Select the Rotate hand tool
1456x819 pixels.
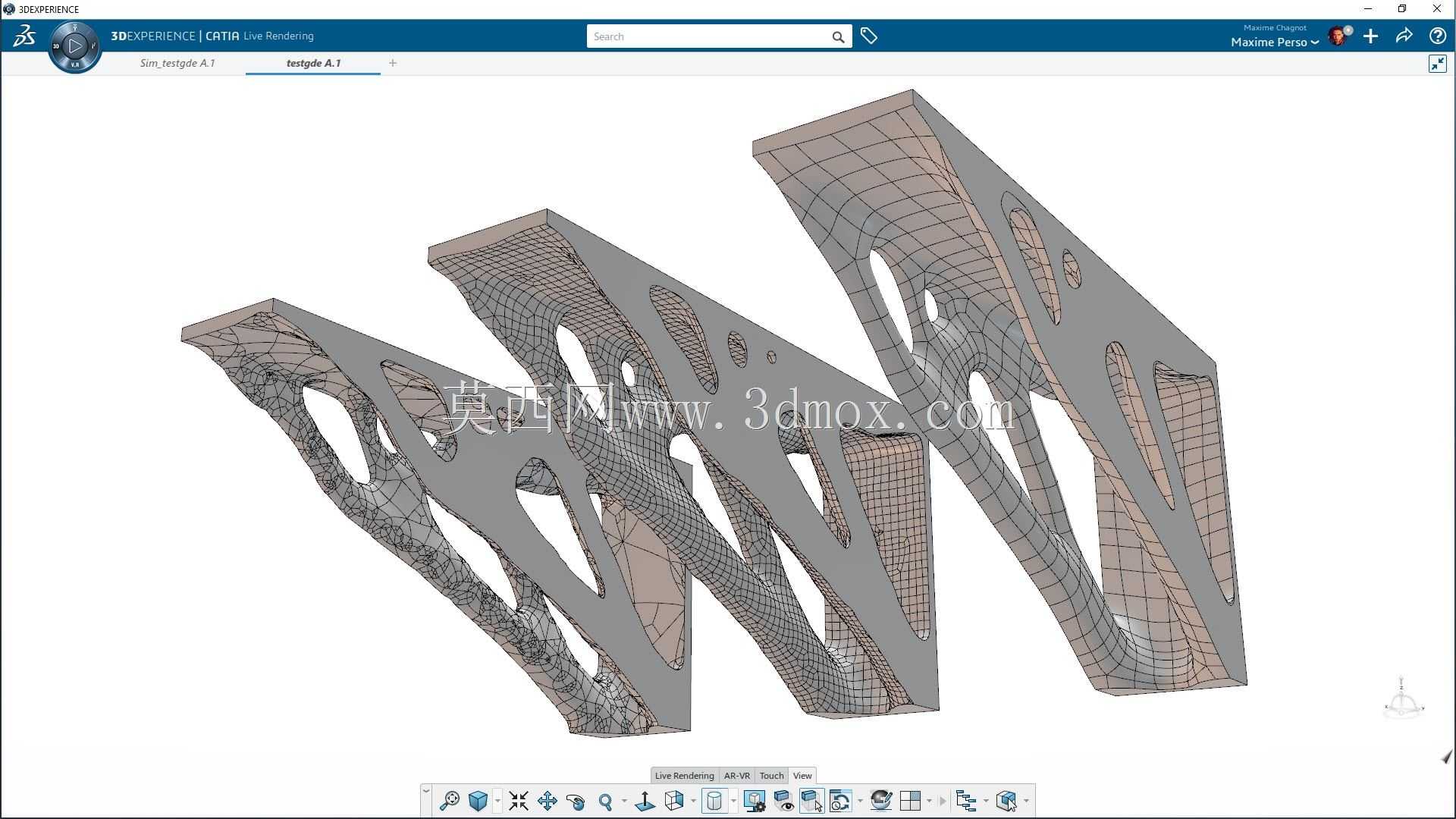(576, 801)
